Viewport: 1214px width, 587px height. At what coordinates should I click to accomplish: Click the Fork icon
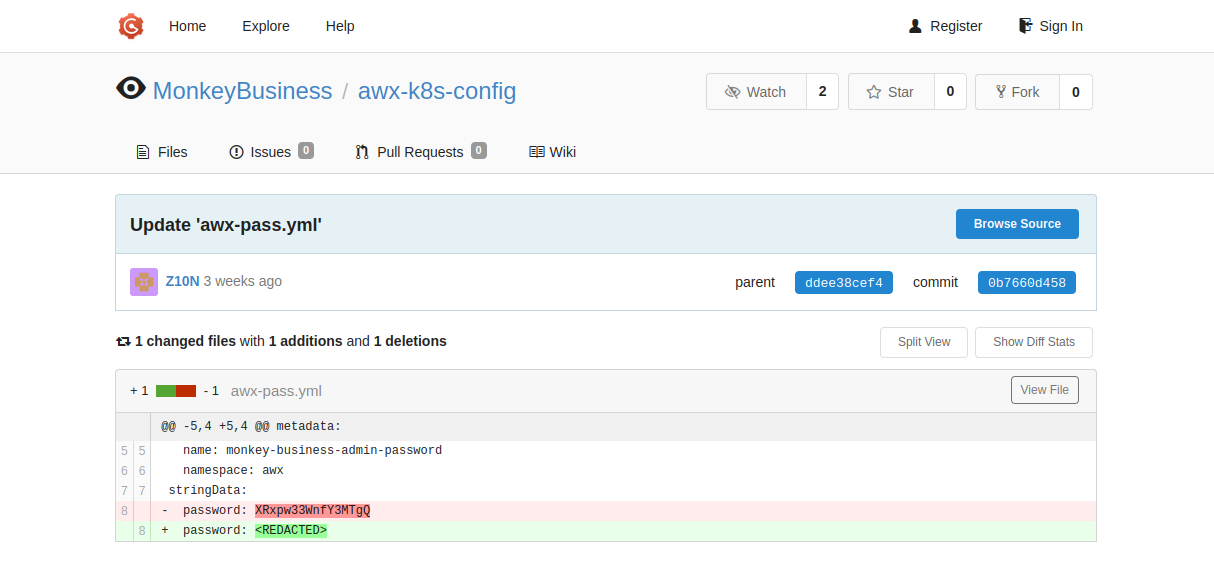click(x=998, y=91)
